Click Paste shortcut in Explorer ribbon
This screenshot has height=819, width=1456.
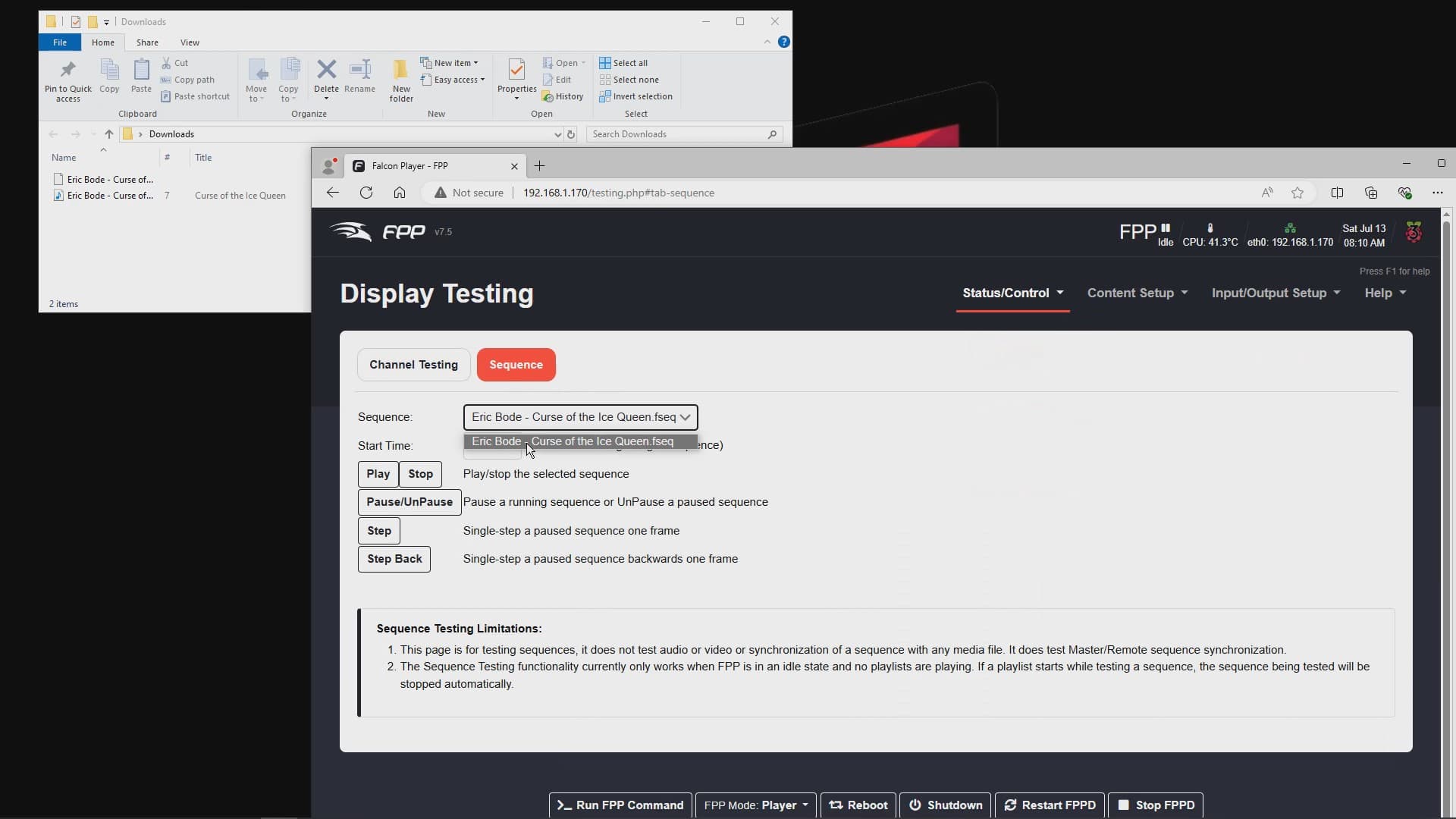(195, 96)
